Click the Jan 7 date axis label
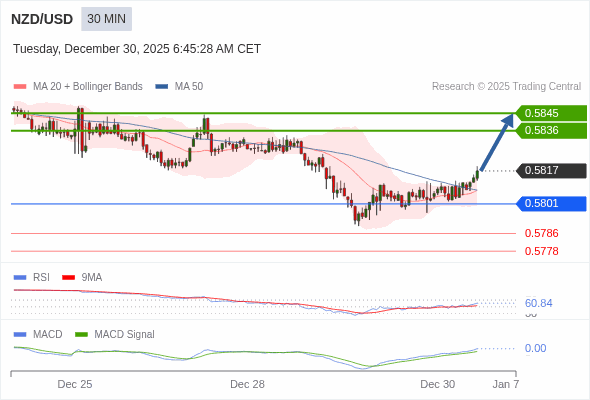Viewport: 590px width, 400px height. 506,384
